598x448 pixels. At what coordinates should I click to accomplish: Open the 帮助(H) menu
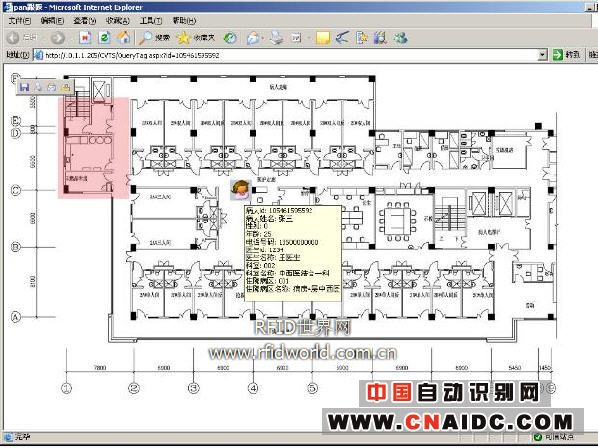(184, 21)
